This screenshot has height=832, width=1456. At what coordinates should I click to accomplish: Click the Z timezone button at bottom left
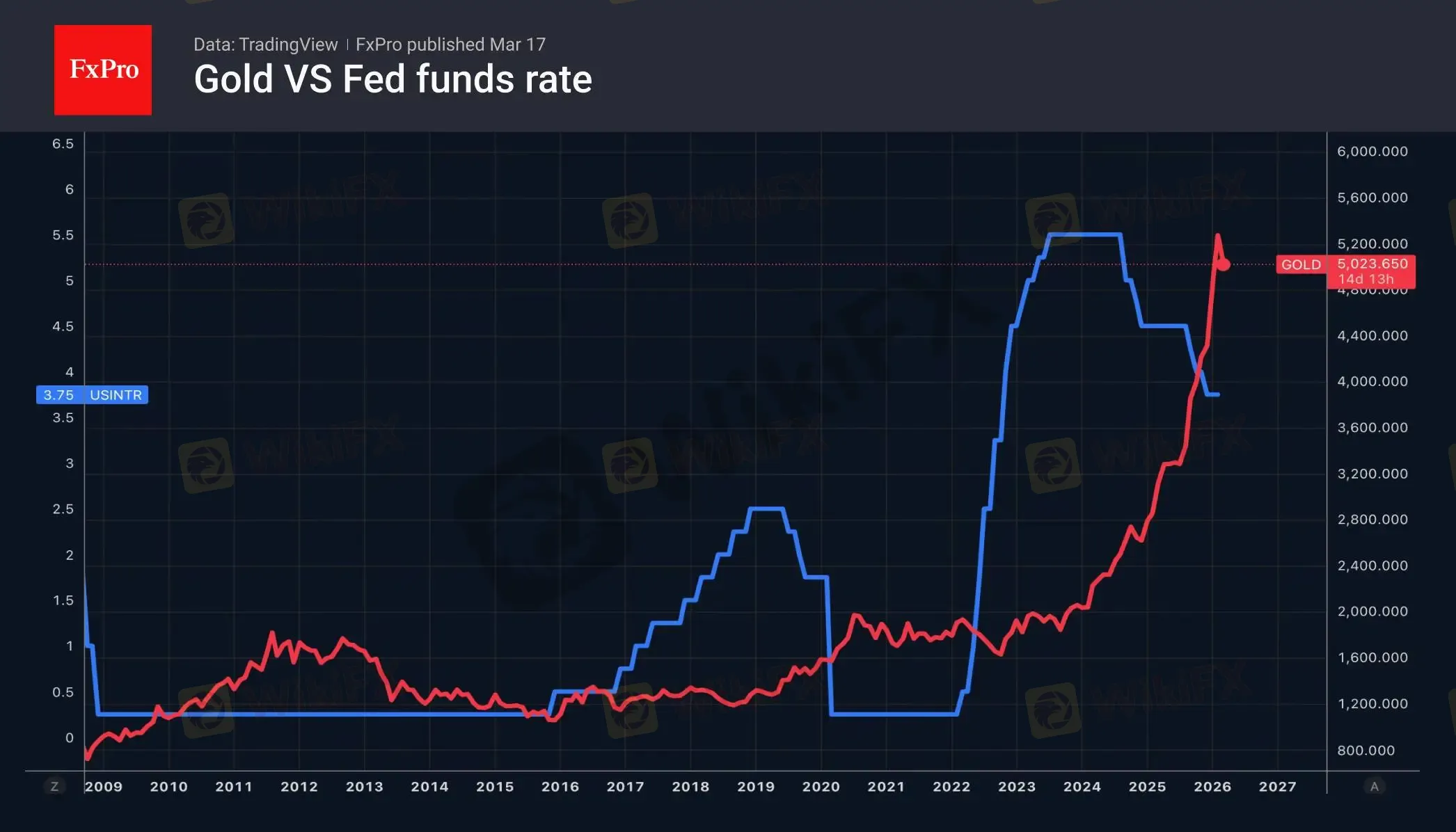tap(54, 786)
